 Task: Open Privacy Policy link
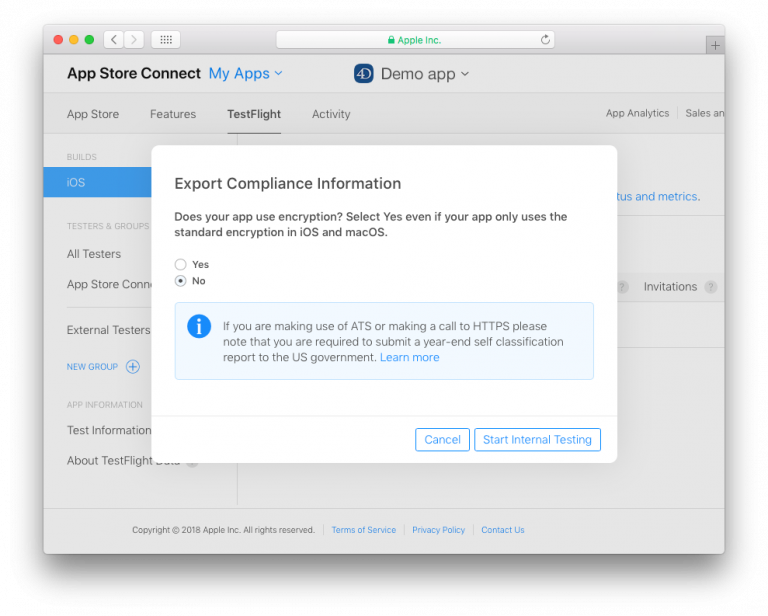(438, 530)
